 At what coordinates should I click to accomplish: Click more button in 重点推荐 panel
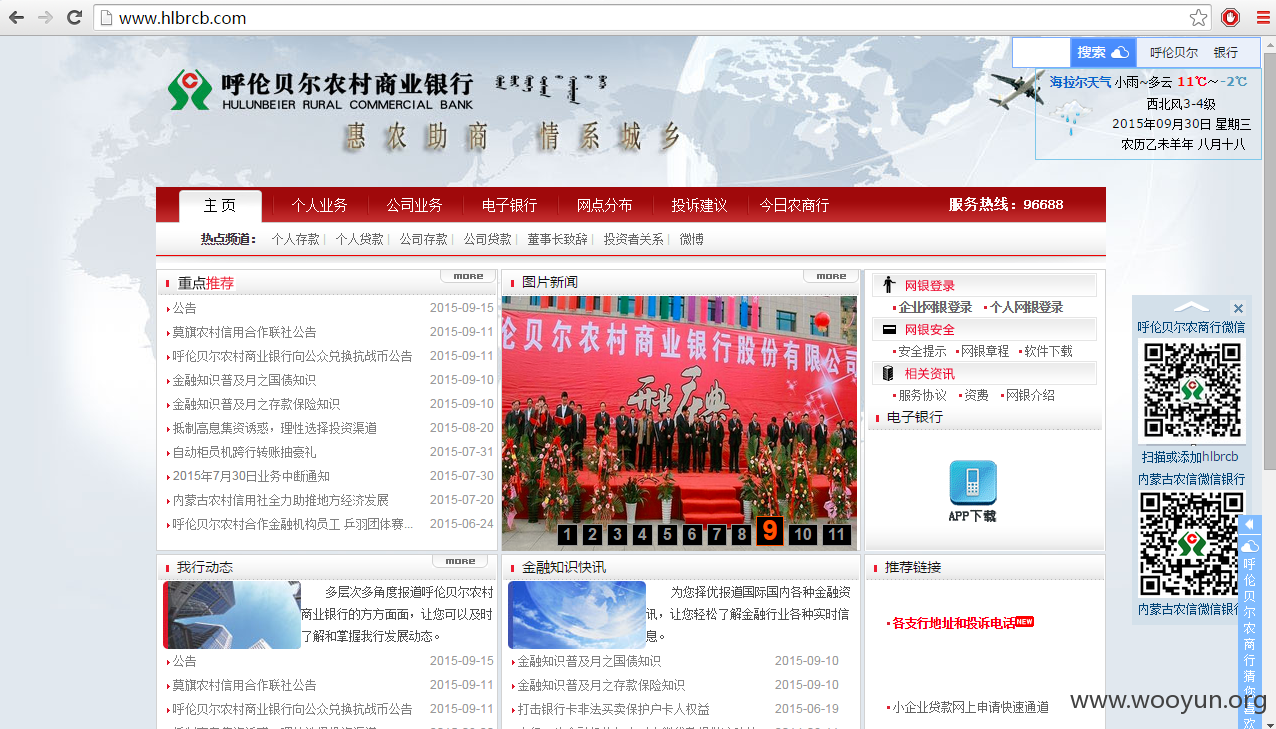(468, 276)
